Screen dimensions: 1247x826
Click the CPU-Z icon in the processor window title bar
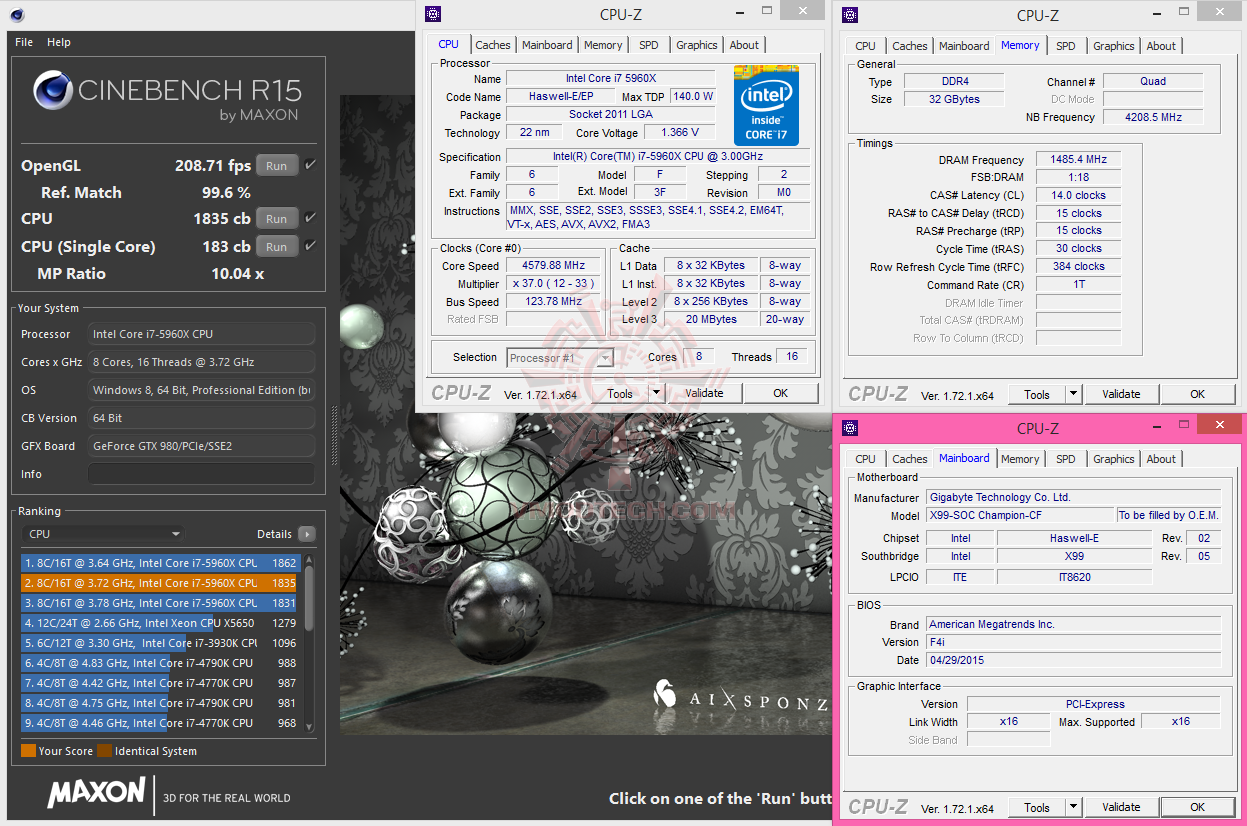[432, 14]
